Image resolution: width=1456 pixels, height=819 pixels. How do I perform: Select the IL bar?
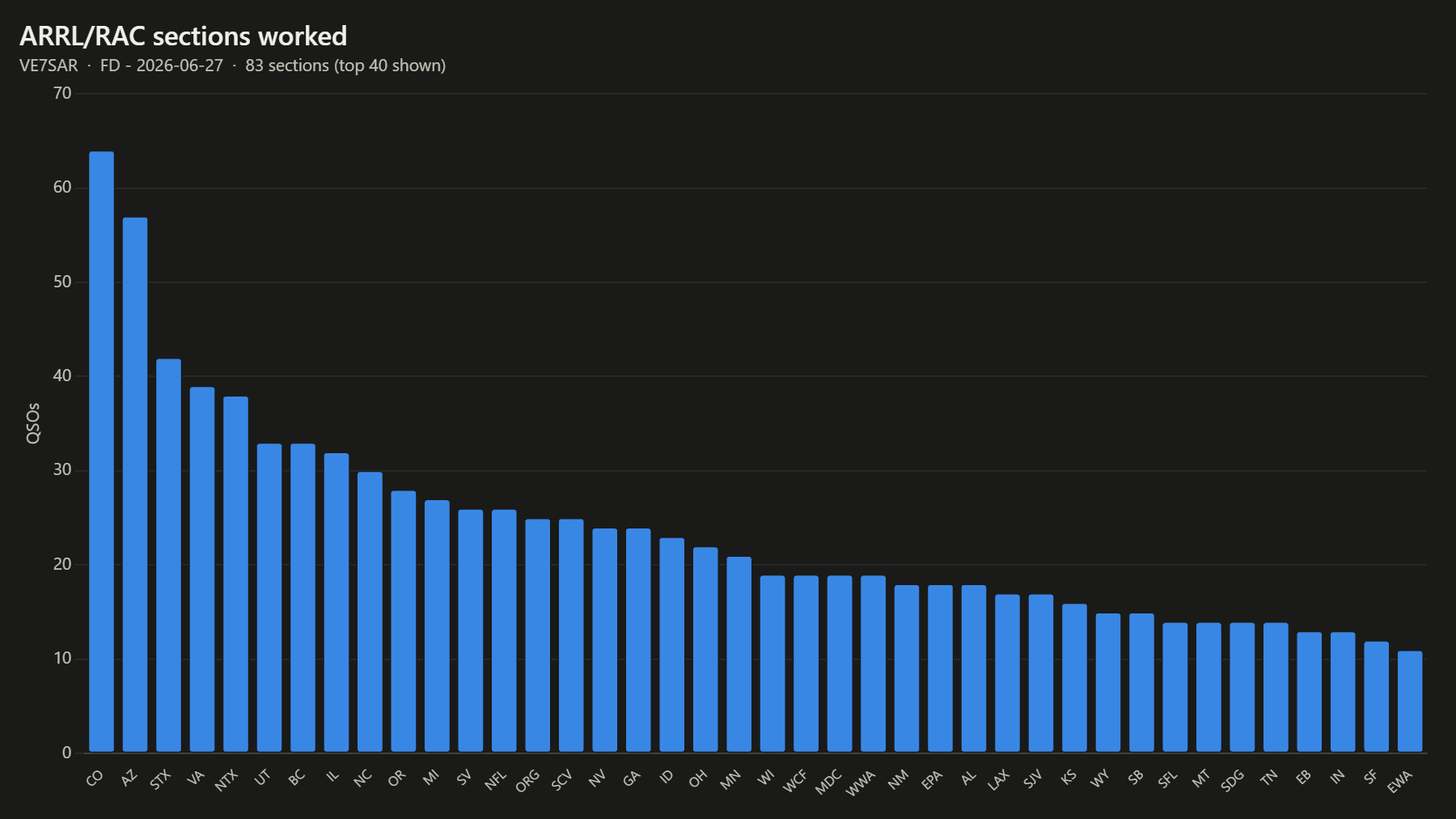tap(336, 603)
